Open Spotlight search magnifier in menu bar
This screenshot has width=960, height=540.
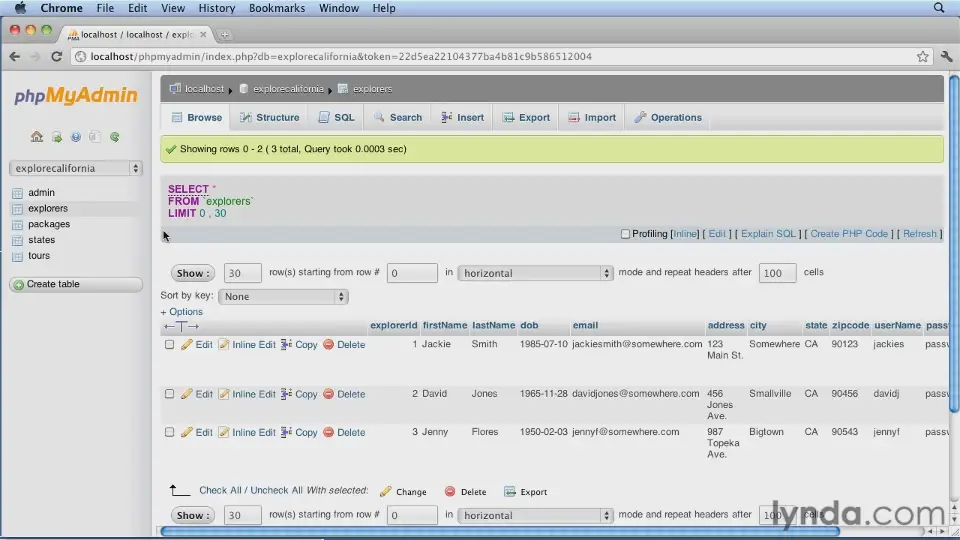coord(939,8)
